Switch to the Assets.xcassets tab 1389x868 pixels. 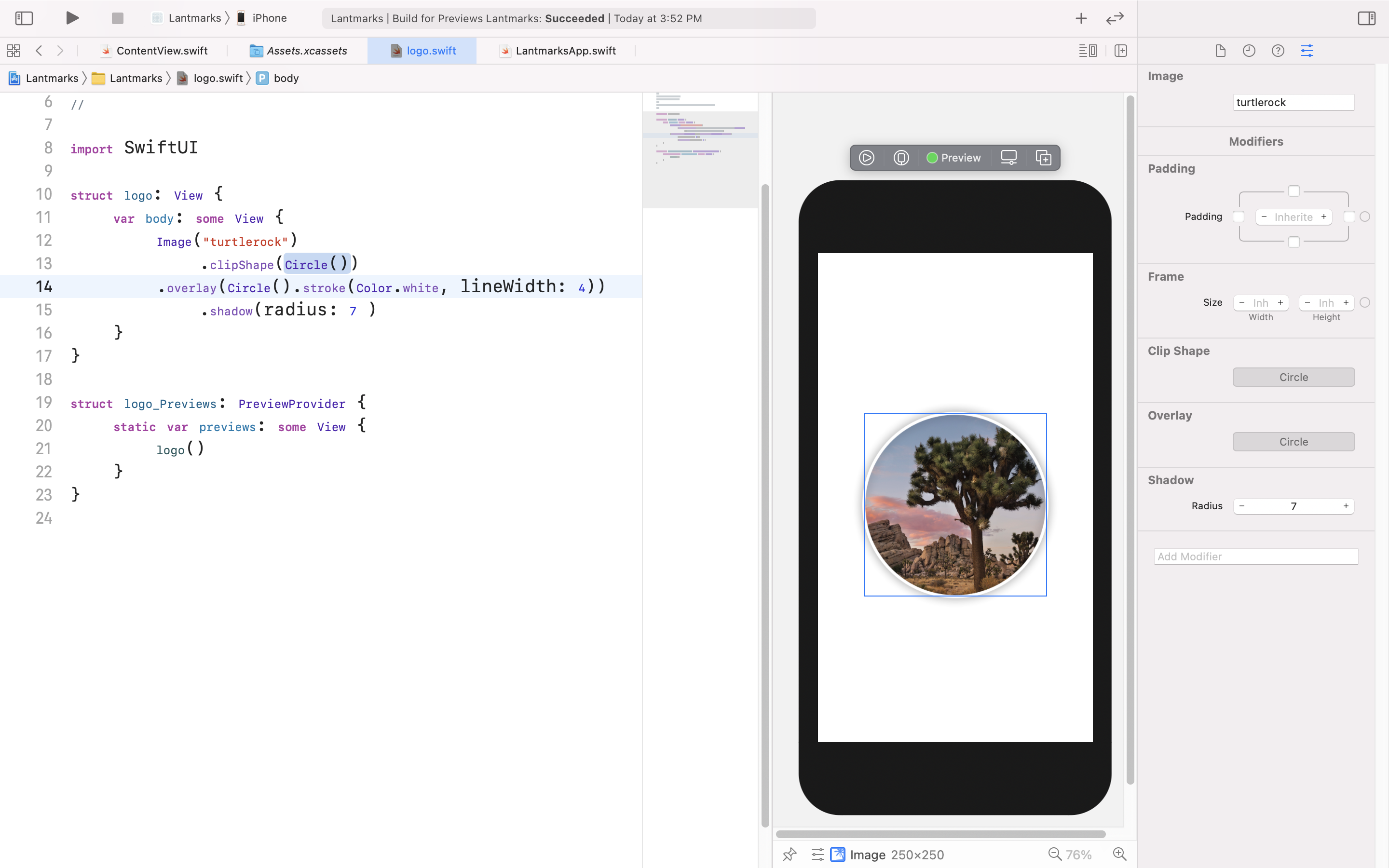307,51
